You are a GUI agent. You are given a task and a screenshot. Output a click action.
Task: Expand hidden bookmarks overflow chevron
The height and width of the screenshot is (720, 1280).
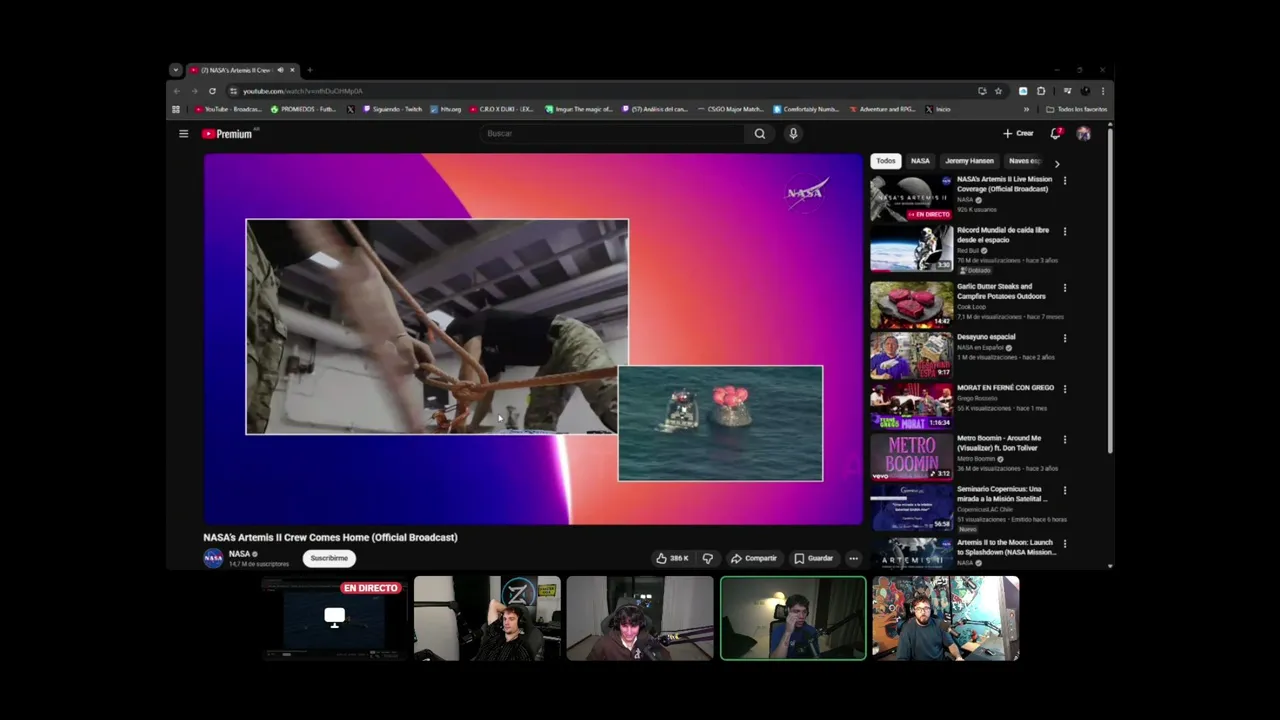pyautogui.click(x=1026, y=109)
